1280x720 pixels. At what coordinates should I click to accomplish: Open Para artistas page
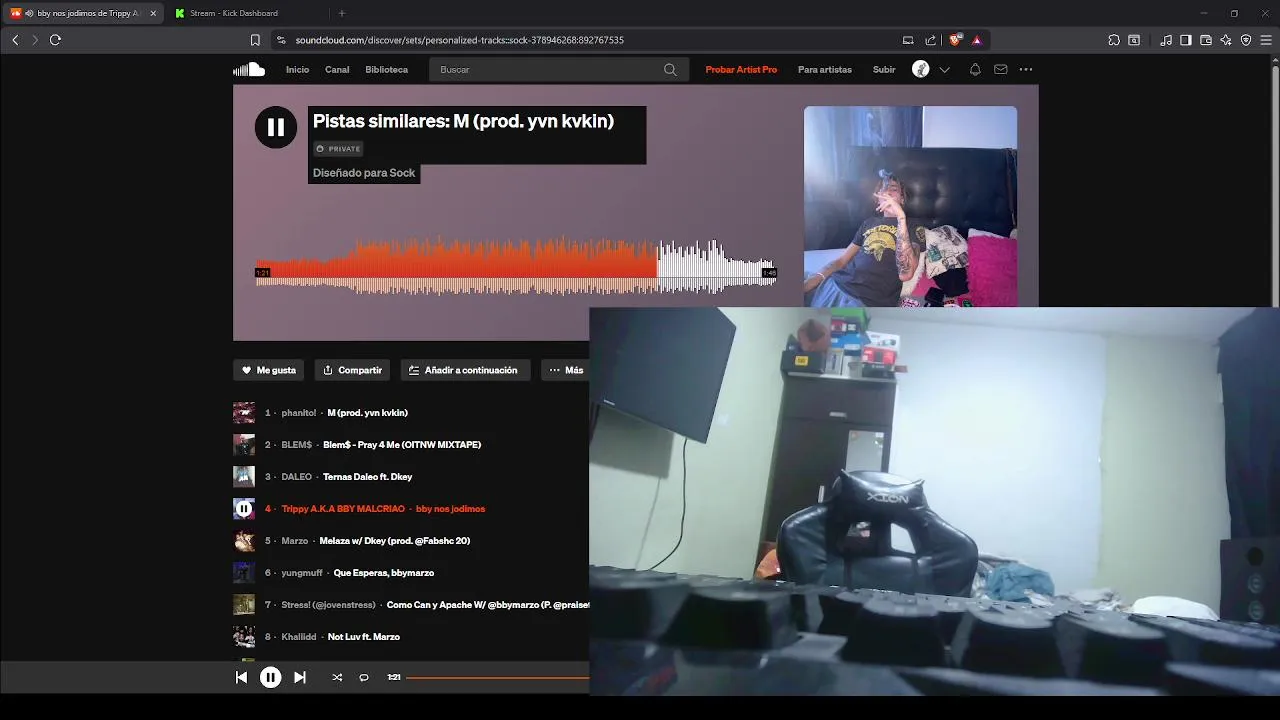click(x=825, y=69)
